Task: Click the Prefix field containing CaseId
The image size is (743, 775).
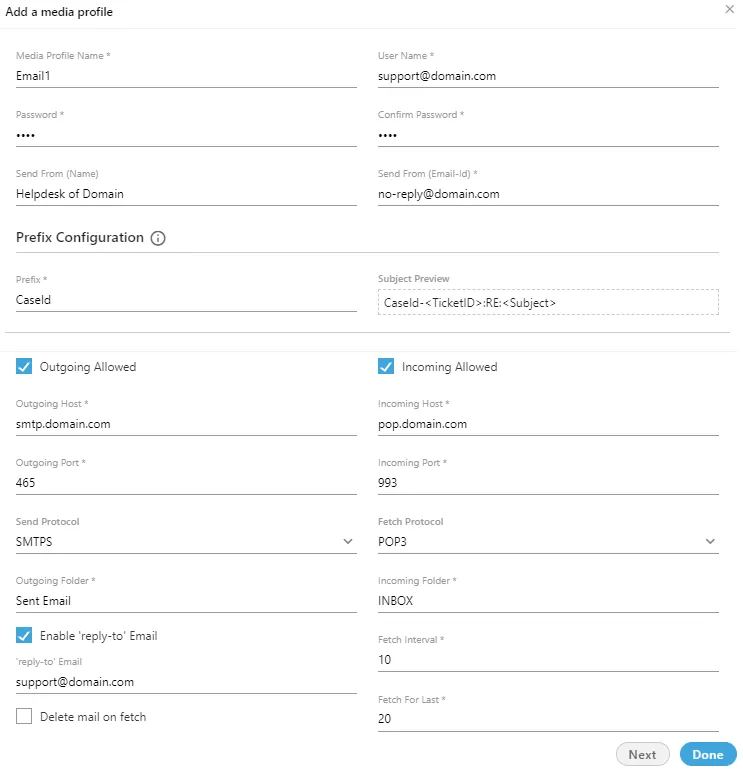Action: coord(186,301)
